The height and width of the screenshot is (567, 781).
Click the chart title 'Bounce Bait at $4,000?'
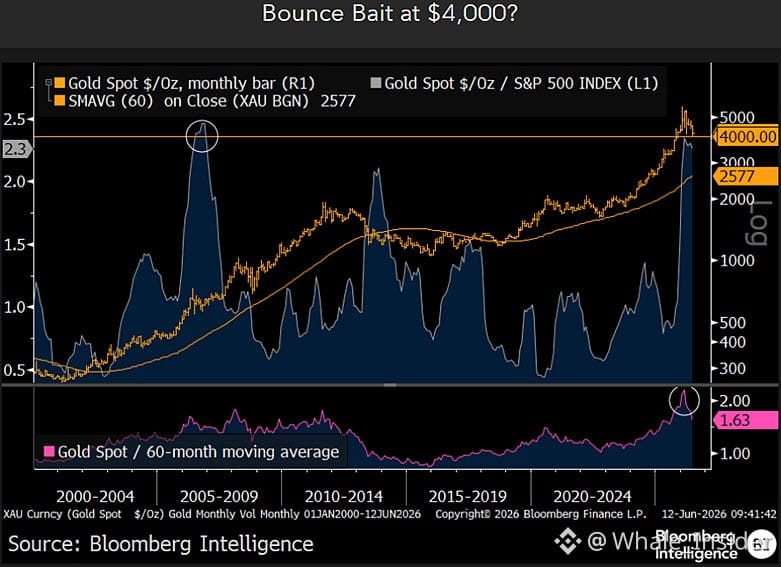pos(390,13)
